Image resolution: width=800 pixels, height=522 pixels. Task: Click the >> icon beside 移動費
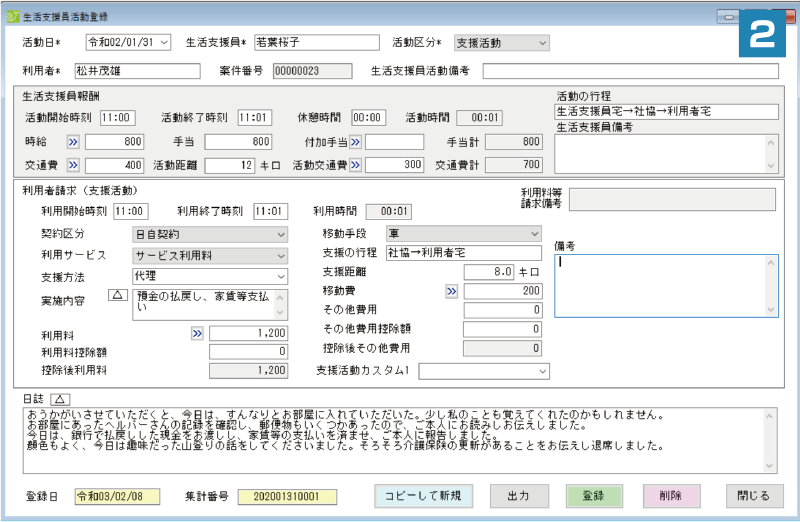451,290
